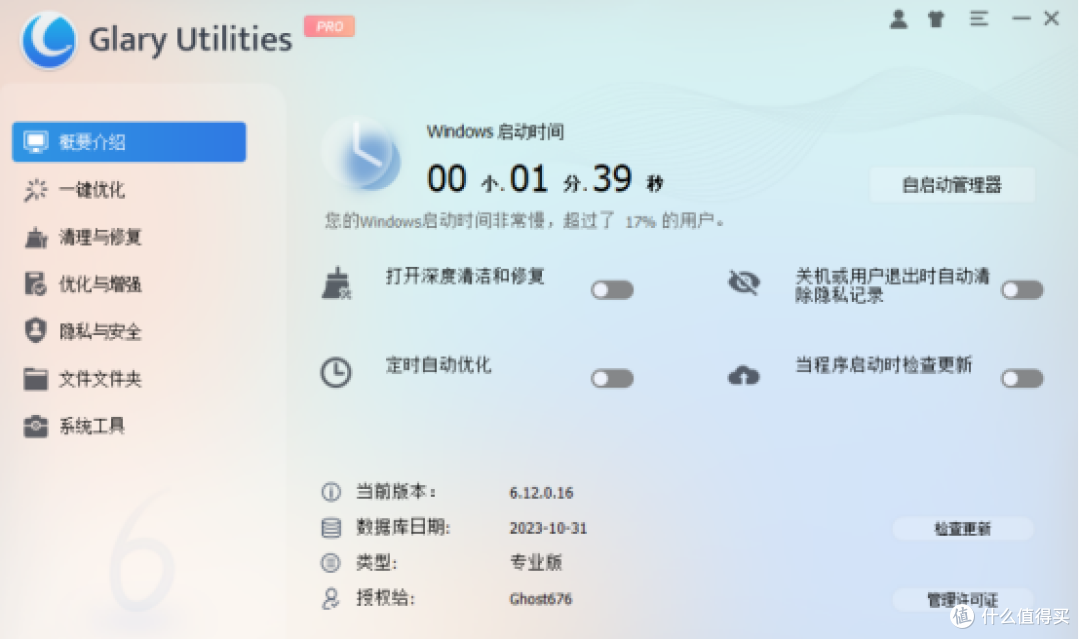This screenshot has height=639, width=1080.
Task: Click the 检查更新 button
Action: (x=962, y=529)
